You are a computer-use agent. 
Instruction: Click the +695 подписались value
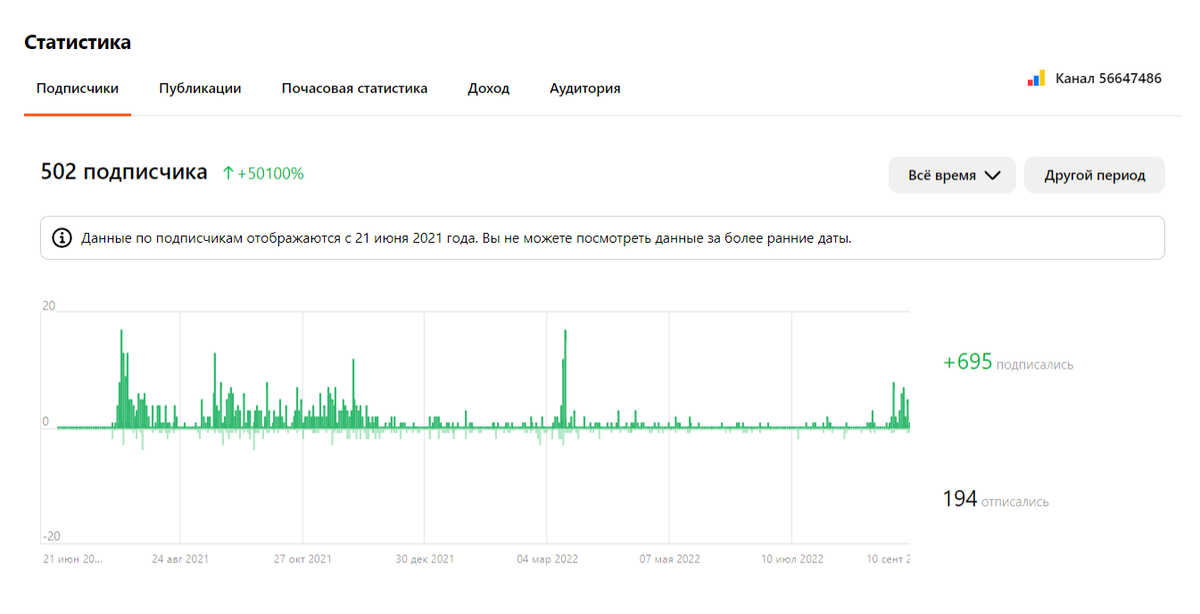(x=1008, y=363)
